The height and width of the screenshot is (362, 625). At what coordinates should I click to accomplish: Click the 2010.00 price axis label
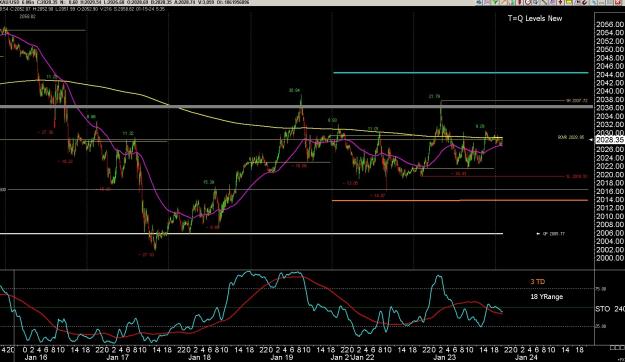(x=610, y=216)
